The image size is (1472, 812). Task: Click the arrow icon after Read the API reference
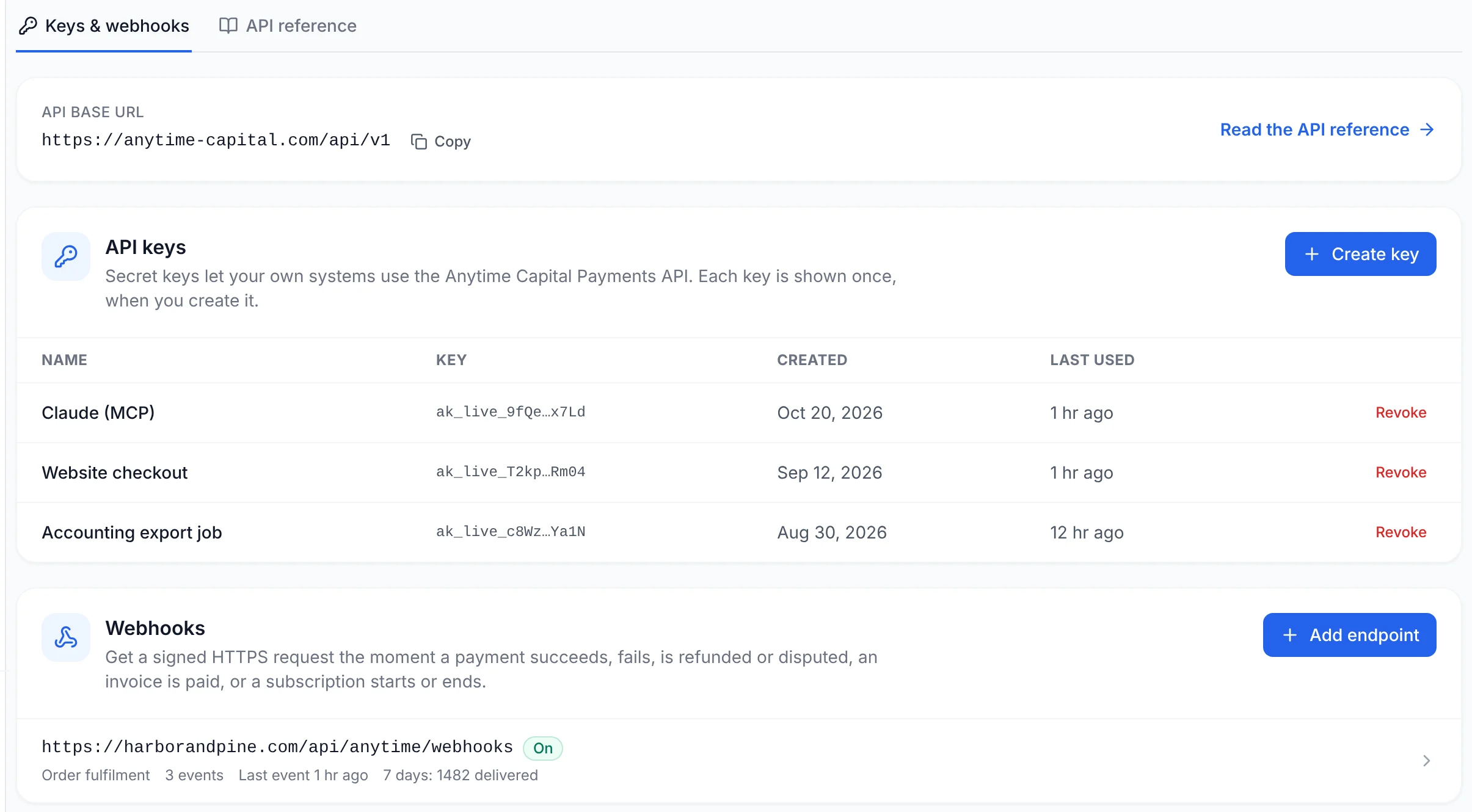(x=1427, y=129)
